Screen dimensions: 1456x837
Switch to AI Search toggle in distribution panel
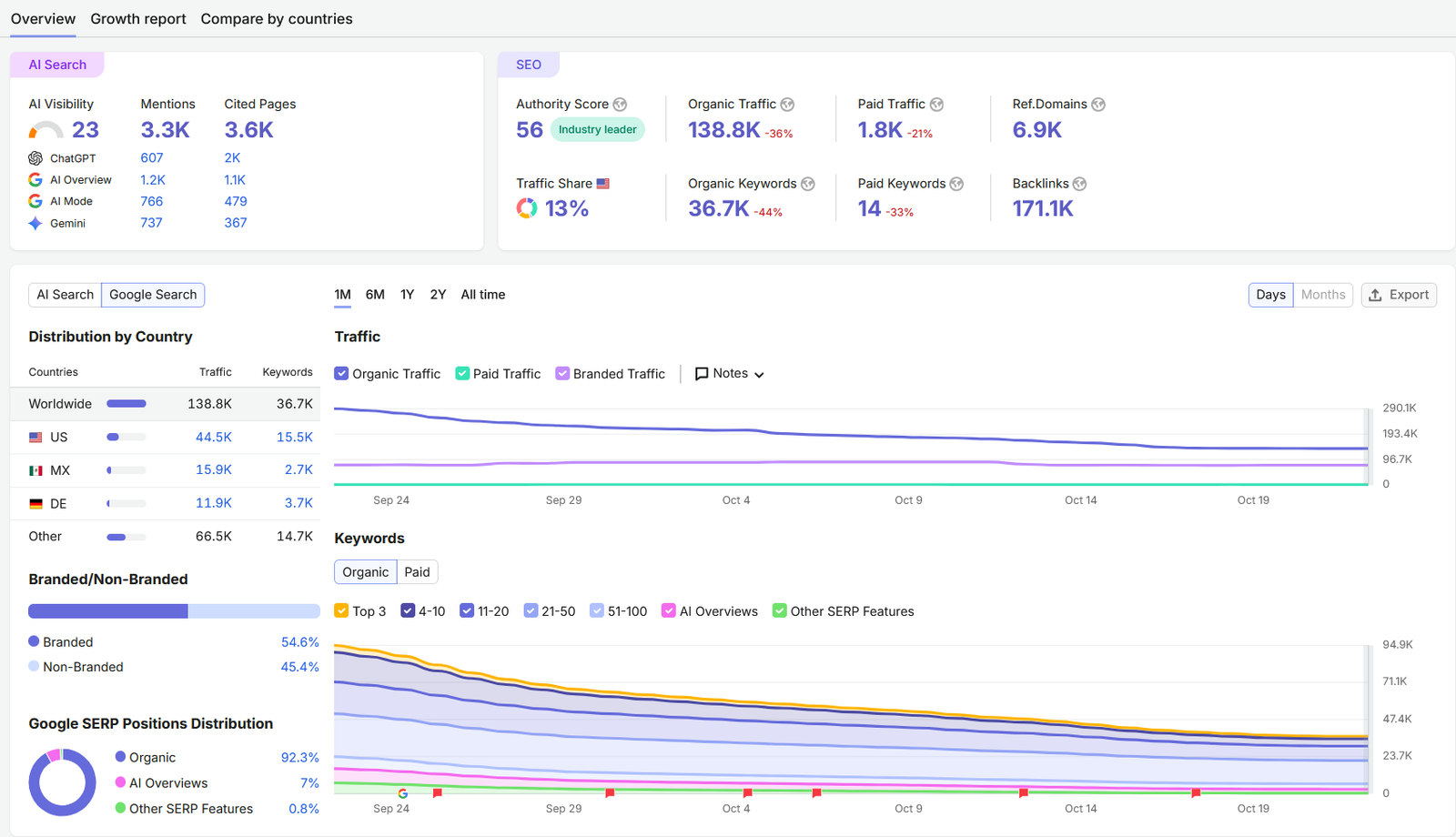point(65,295)
